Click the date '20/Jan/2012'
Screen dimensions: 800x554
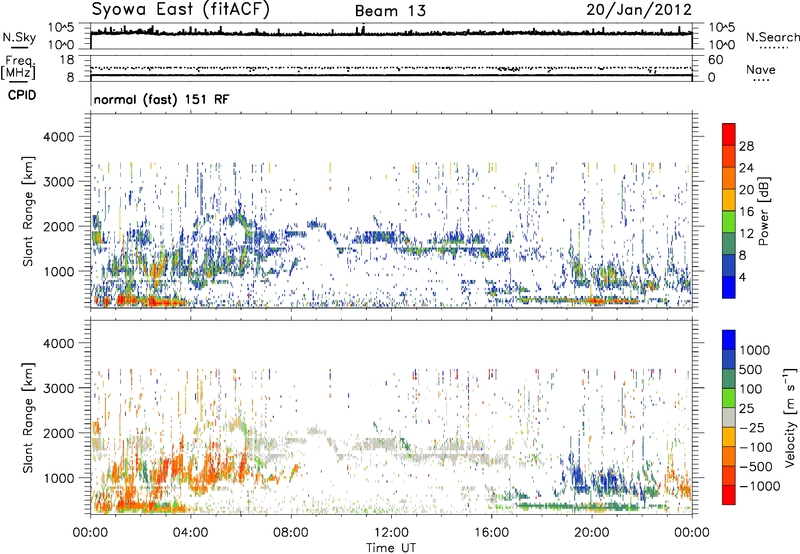(x=639, y=10)
